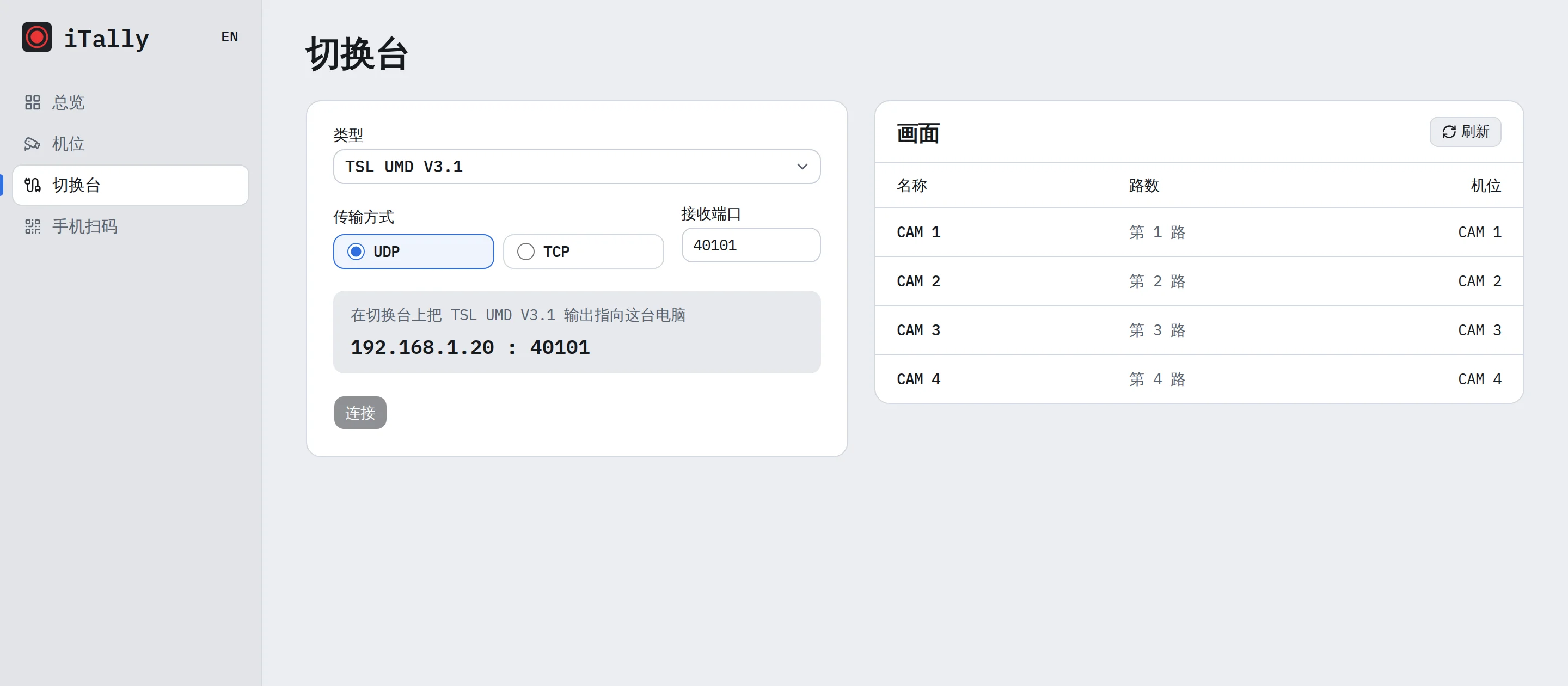Click the CAM 3 camera position cell
Screen dimensions: 1568x686
[1480, 330]
